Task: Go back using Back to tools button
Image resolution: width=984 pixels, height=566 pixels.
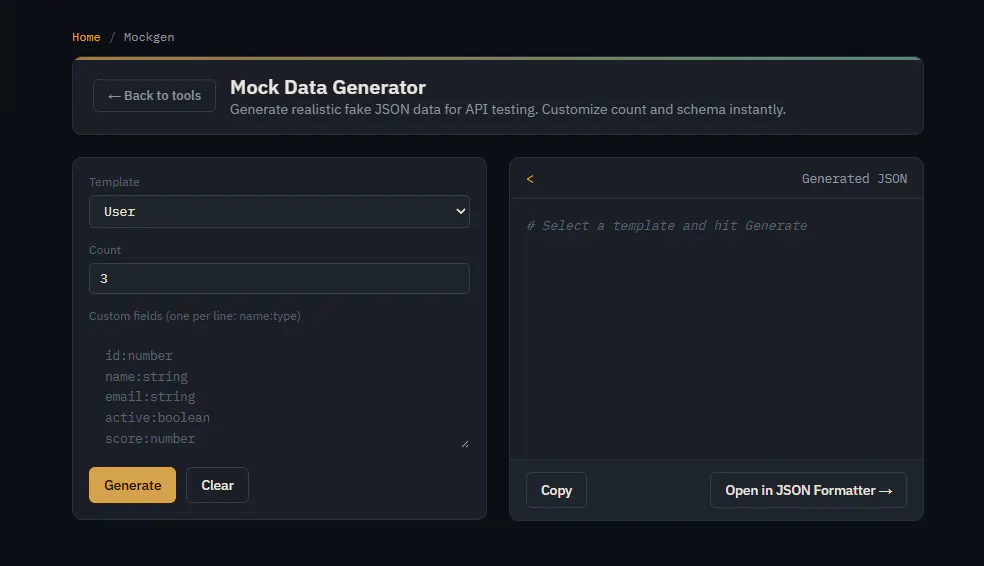Action: pos(154,95)
